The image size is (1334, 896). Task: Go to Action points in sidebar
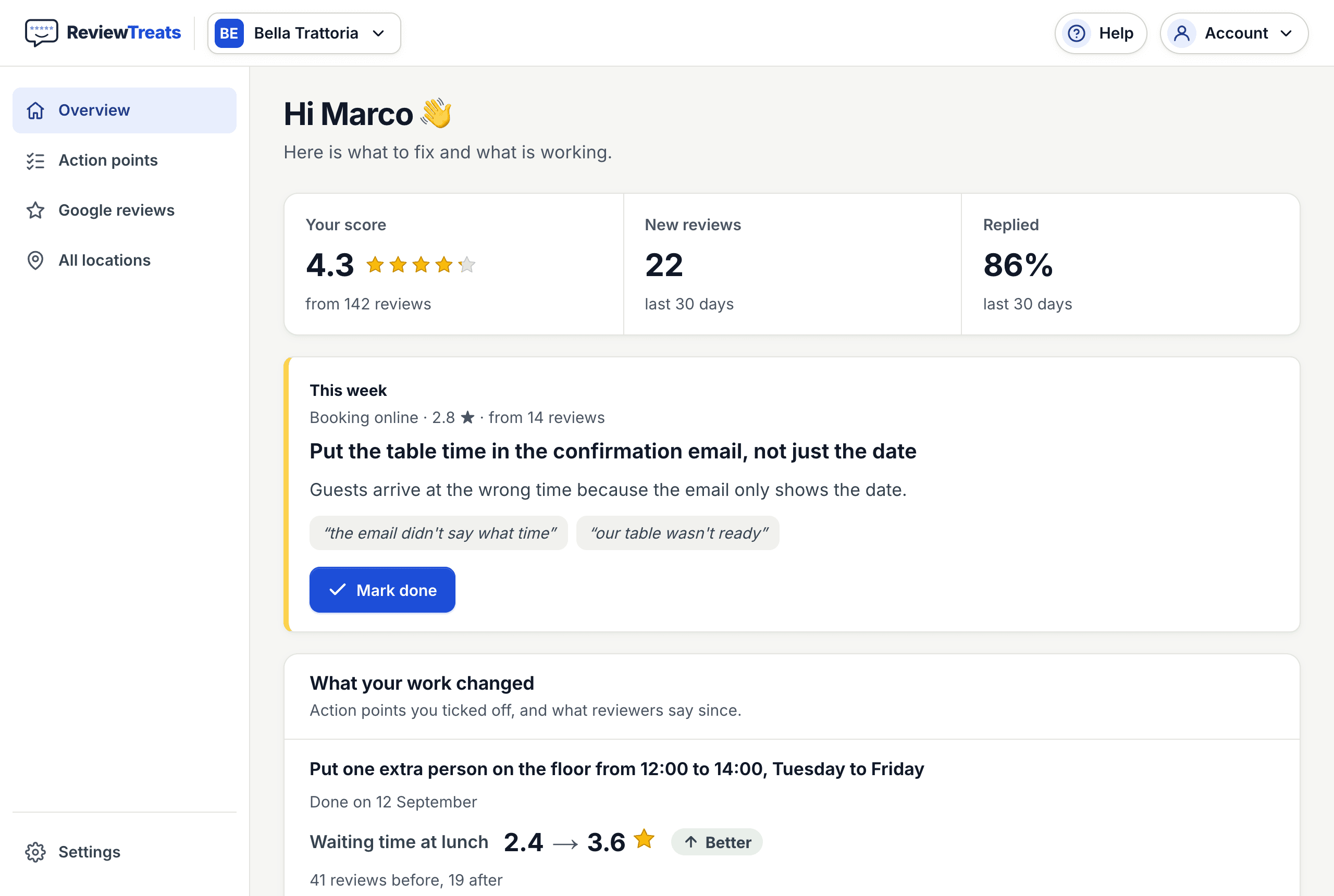pos(125,160)
